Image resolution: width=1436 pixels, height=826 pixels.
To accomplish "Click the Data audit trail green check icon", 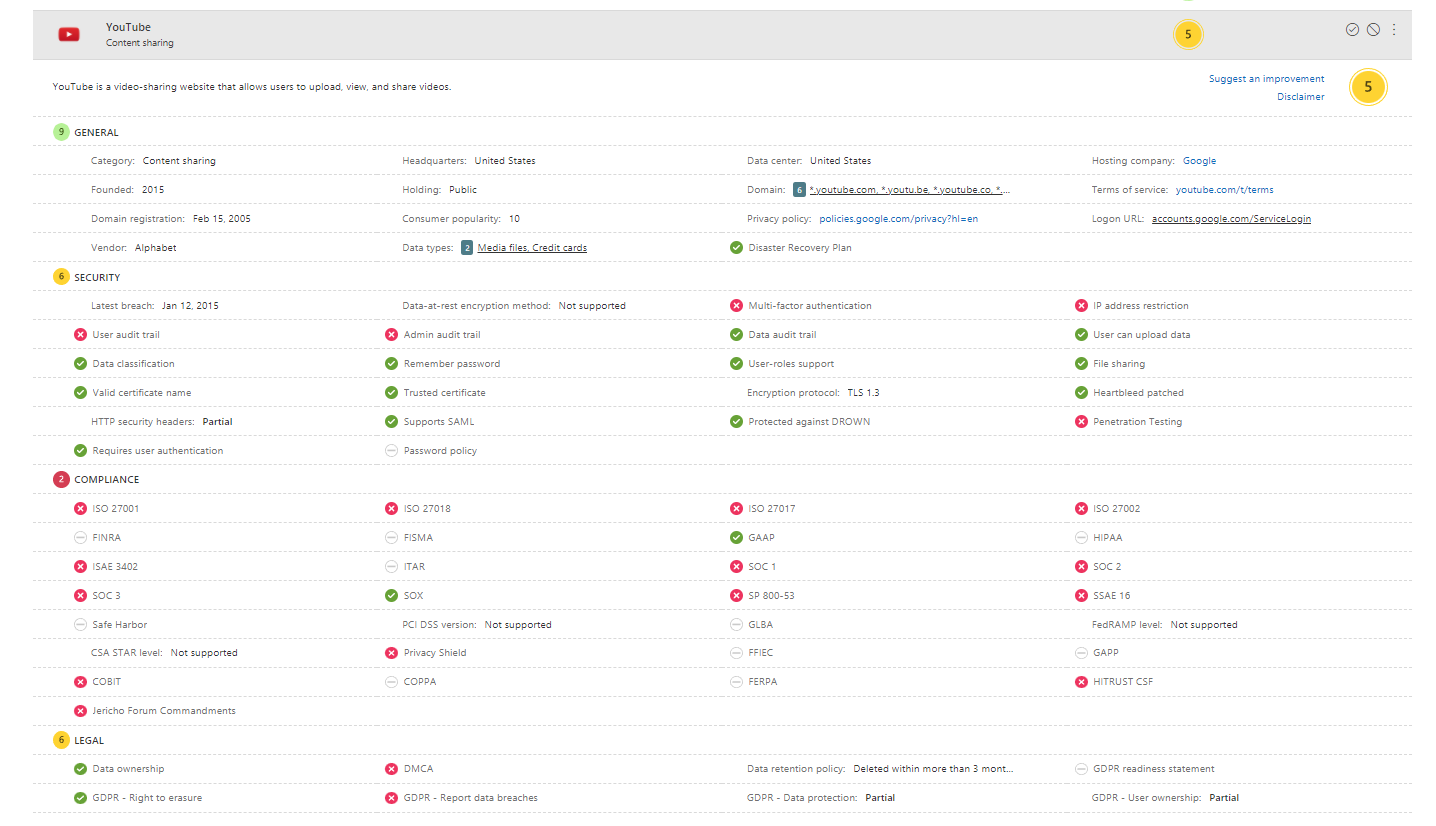I will point(736,335).
